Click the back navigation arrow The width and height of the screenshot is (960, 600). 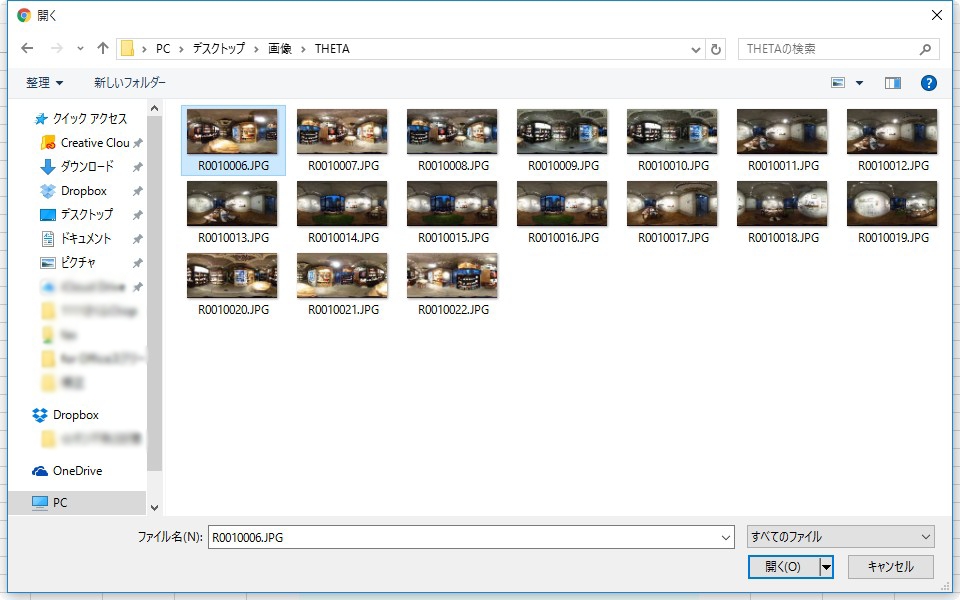27,48
